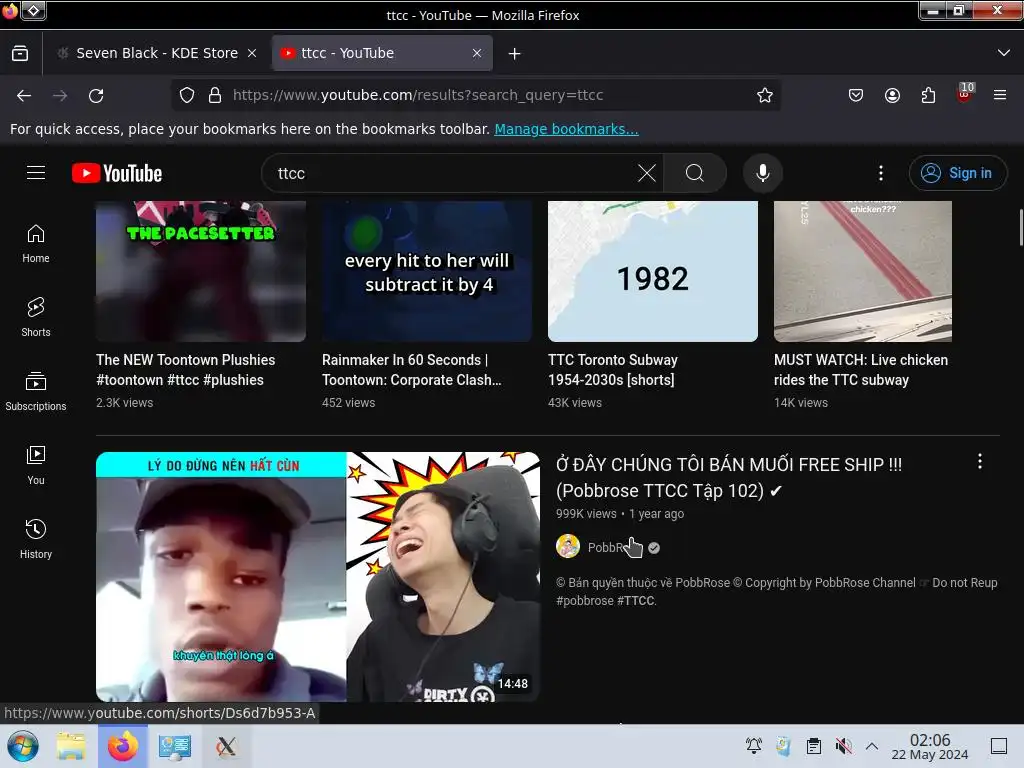Open the Home sidebar item
This screenshot has width=1024, height=768.
point(36,244)
